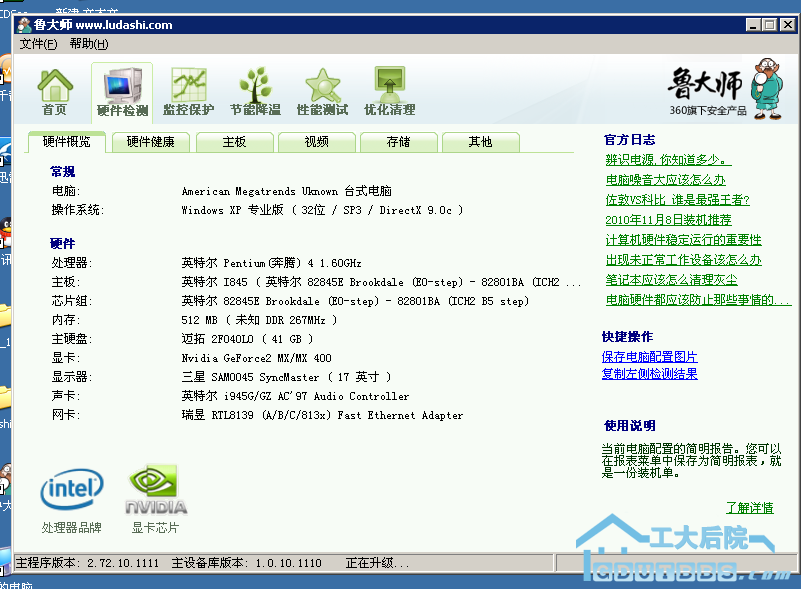Switch to the 其他 tab
The image size is (801, 589).
(x=481, y=142)
